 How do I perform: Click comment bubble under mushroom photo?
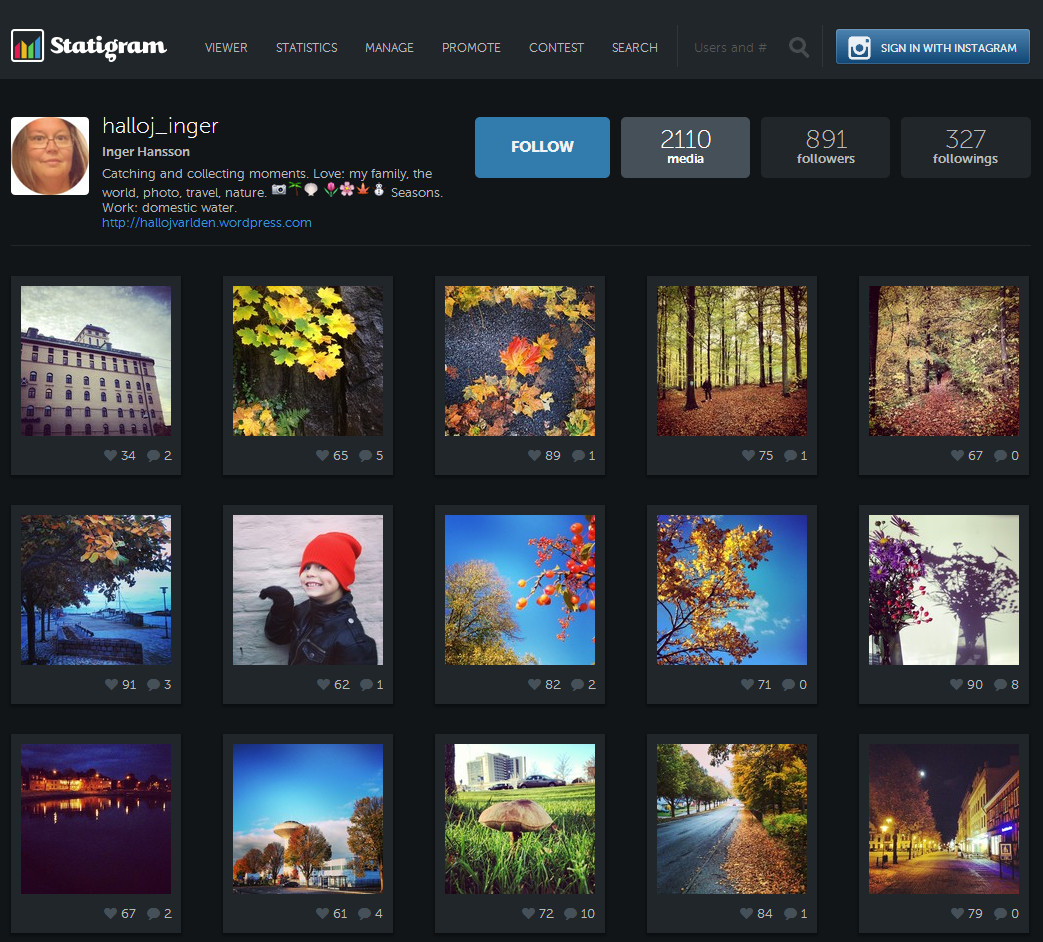click(570, 914)
